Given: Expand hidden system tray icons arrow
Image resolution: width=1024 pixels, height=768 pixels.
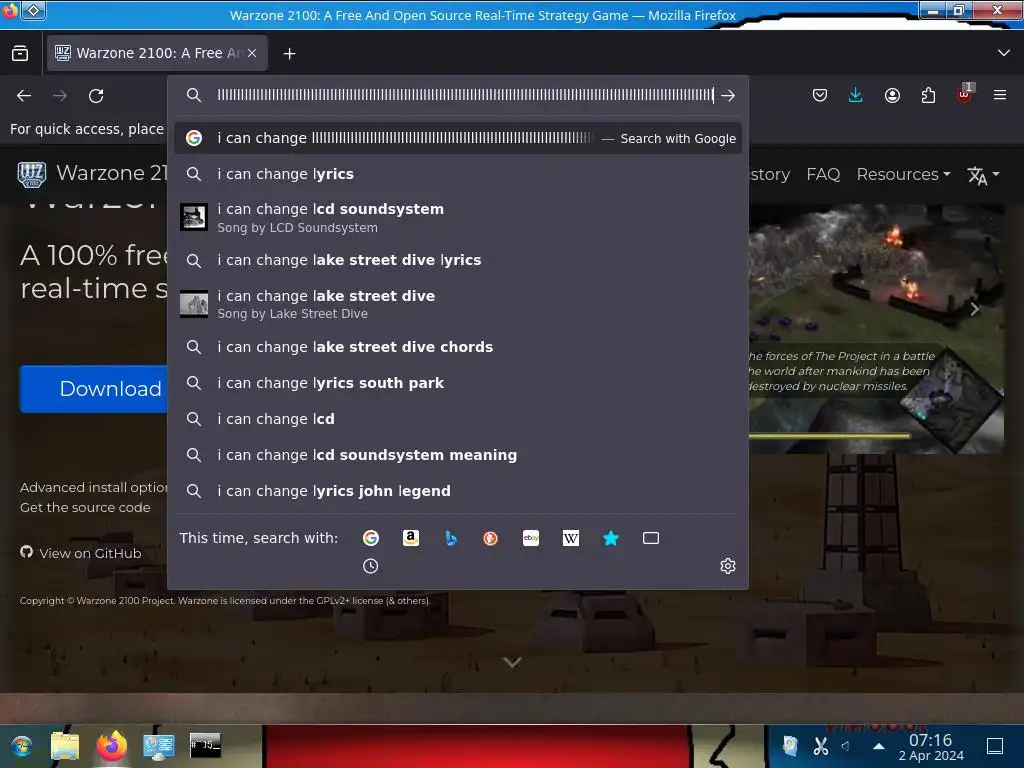Looking at the screenshot, I should coord(879,746).
